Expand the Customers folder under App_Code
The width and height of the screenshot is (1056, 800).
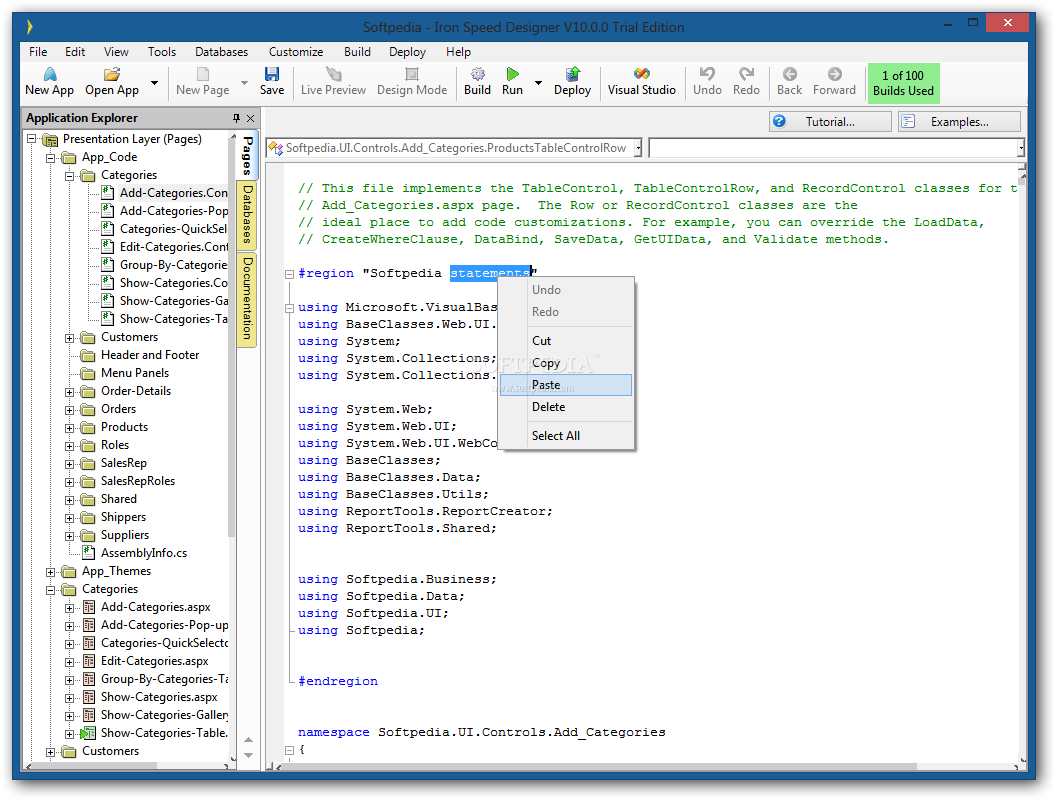point(69,338)
